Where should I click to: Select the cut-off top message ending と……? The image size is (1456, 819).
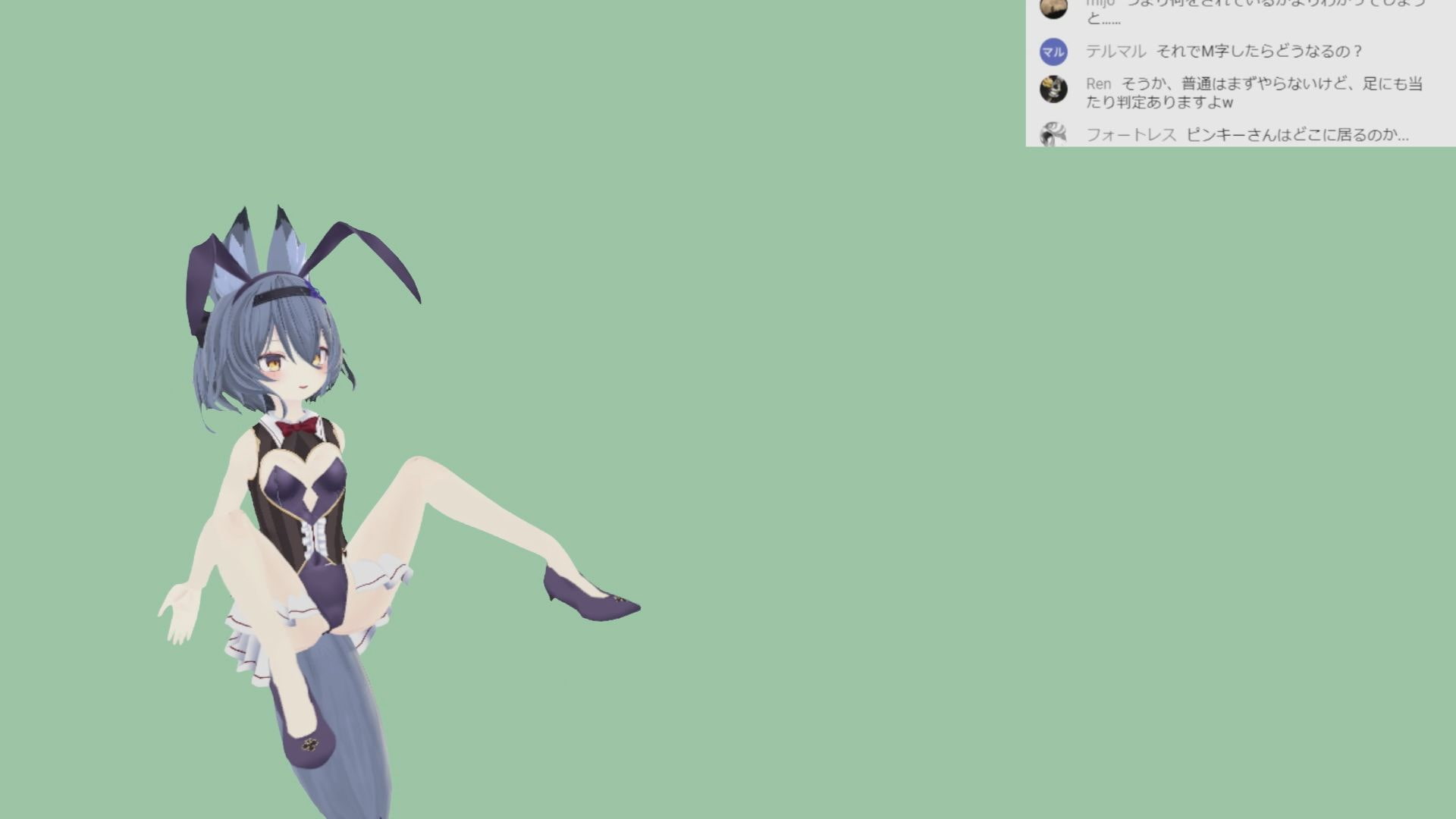coord(1103,20)
